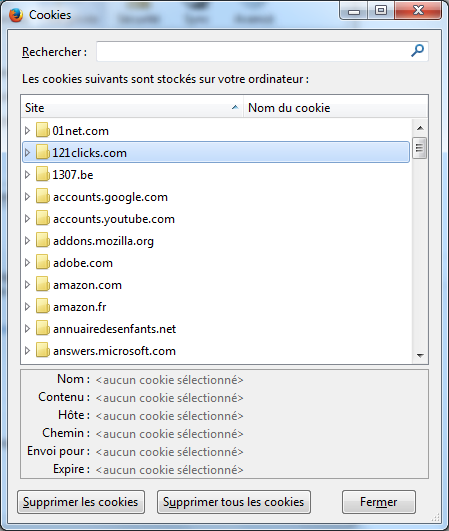
Task: Expand the 01net.com cookie tree
Action: pyautogui.click(x=27, y=130)
